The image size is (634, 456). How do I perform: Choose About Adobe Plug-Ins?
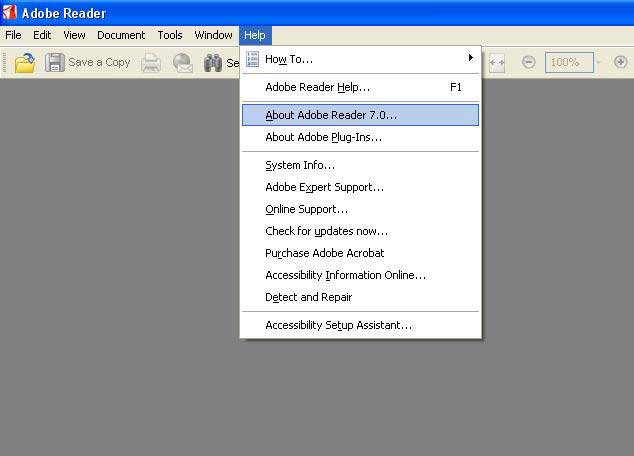pos(360,137)
